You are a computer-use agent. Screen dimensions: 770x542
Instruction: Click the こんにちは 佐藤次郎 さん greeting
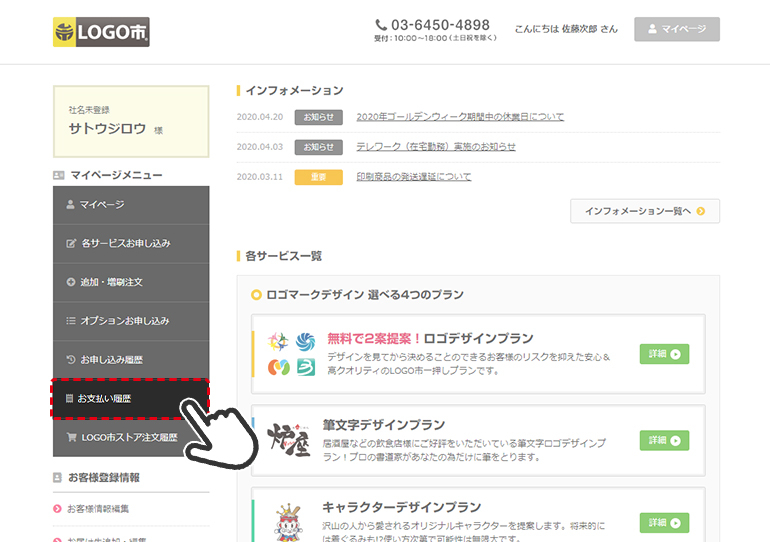tap(566, 29)
